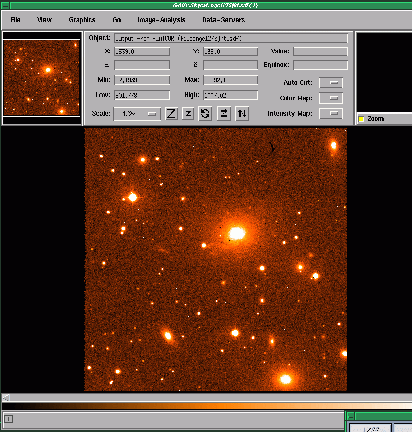Click the small z zoom-out icon
The image size is (412, 432).
(x=188, y=114)
